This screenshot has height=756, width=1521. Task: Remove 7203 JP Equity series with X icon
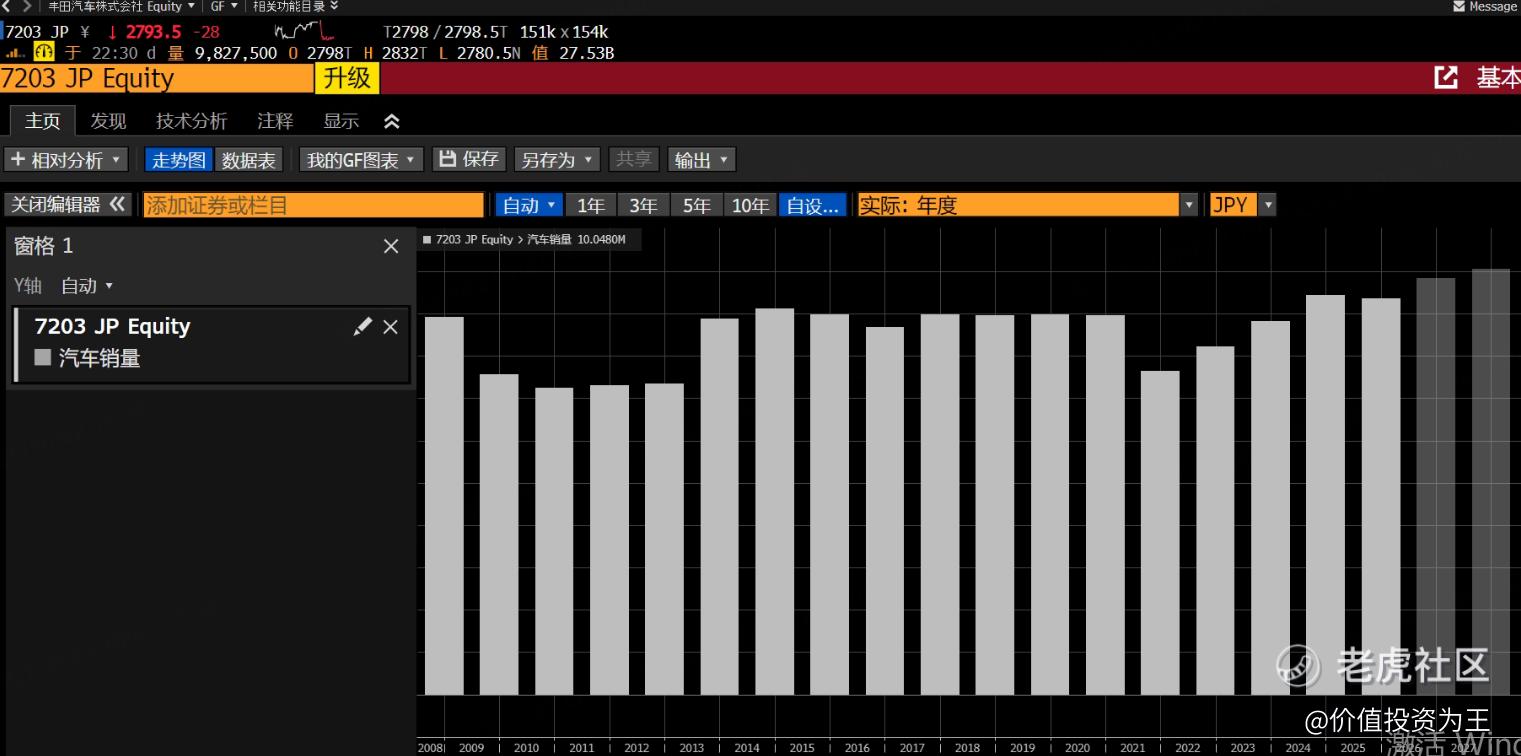point(391,327)
